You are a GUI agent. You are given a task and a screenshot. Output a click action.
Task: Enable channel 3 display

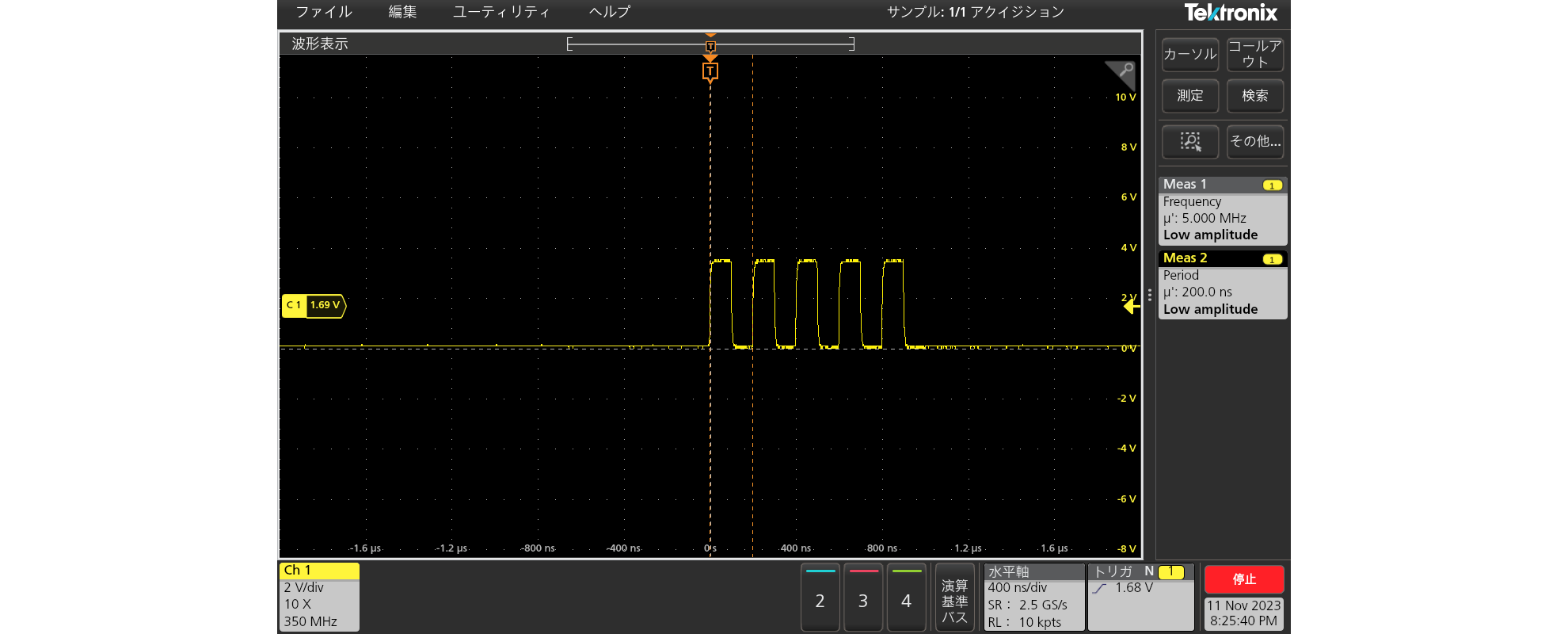tap(863, 599)
